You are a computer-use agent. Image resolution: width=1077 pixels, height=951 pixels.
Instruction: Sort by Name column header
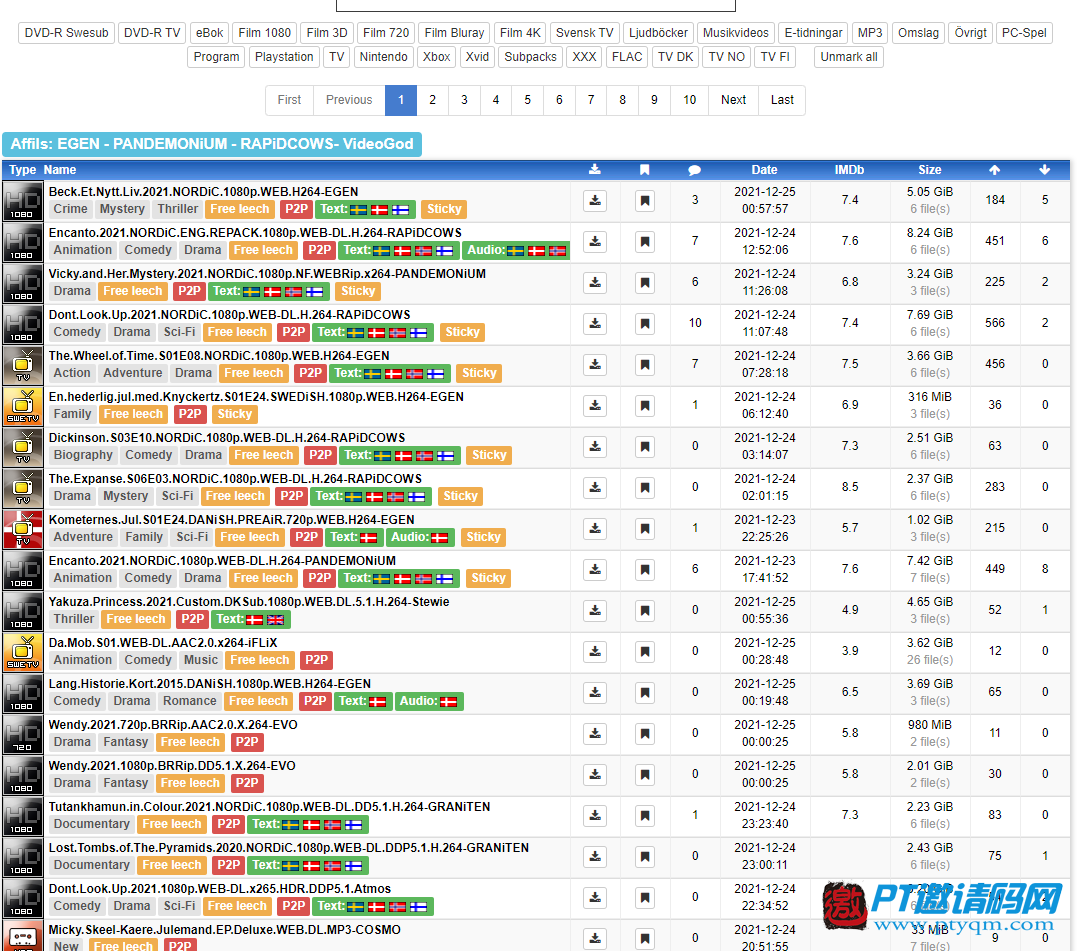point(60,170)
